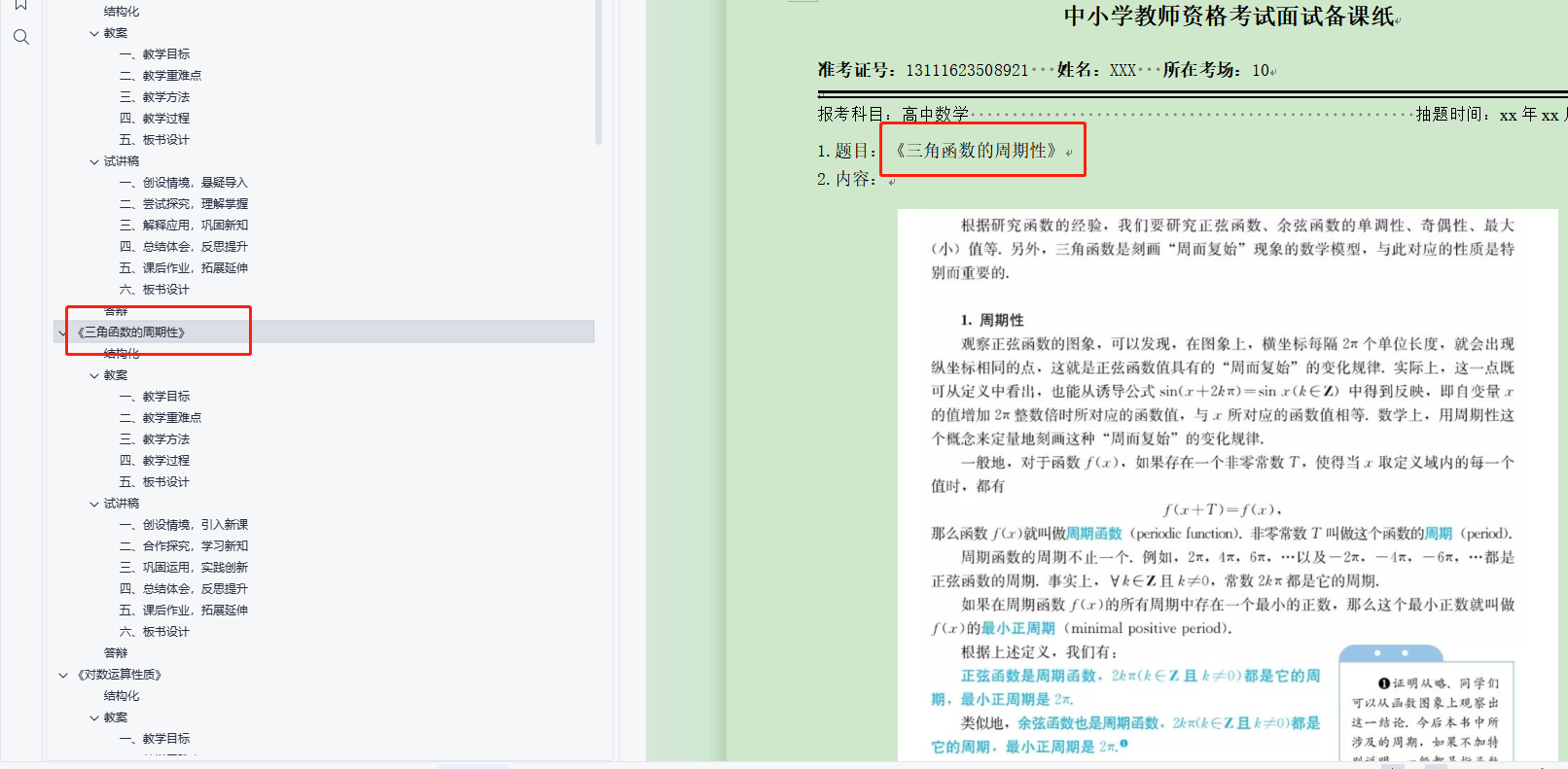Screen dimensions: 1568x769
Task: Place cursor in document title 中小学教师资格考试面试备课纸
Action: [1228, 17]
